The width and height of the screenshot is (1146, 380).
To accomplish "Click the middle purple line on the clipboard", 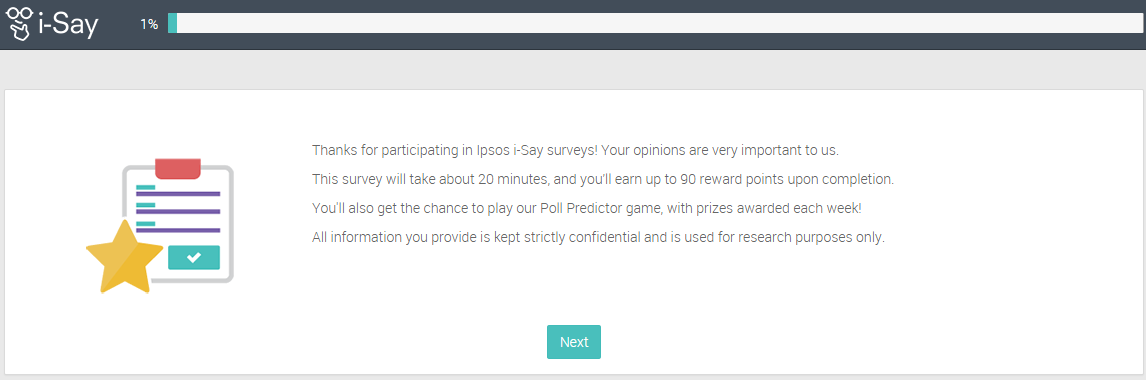I will tap(178, 212).
